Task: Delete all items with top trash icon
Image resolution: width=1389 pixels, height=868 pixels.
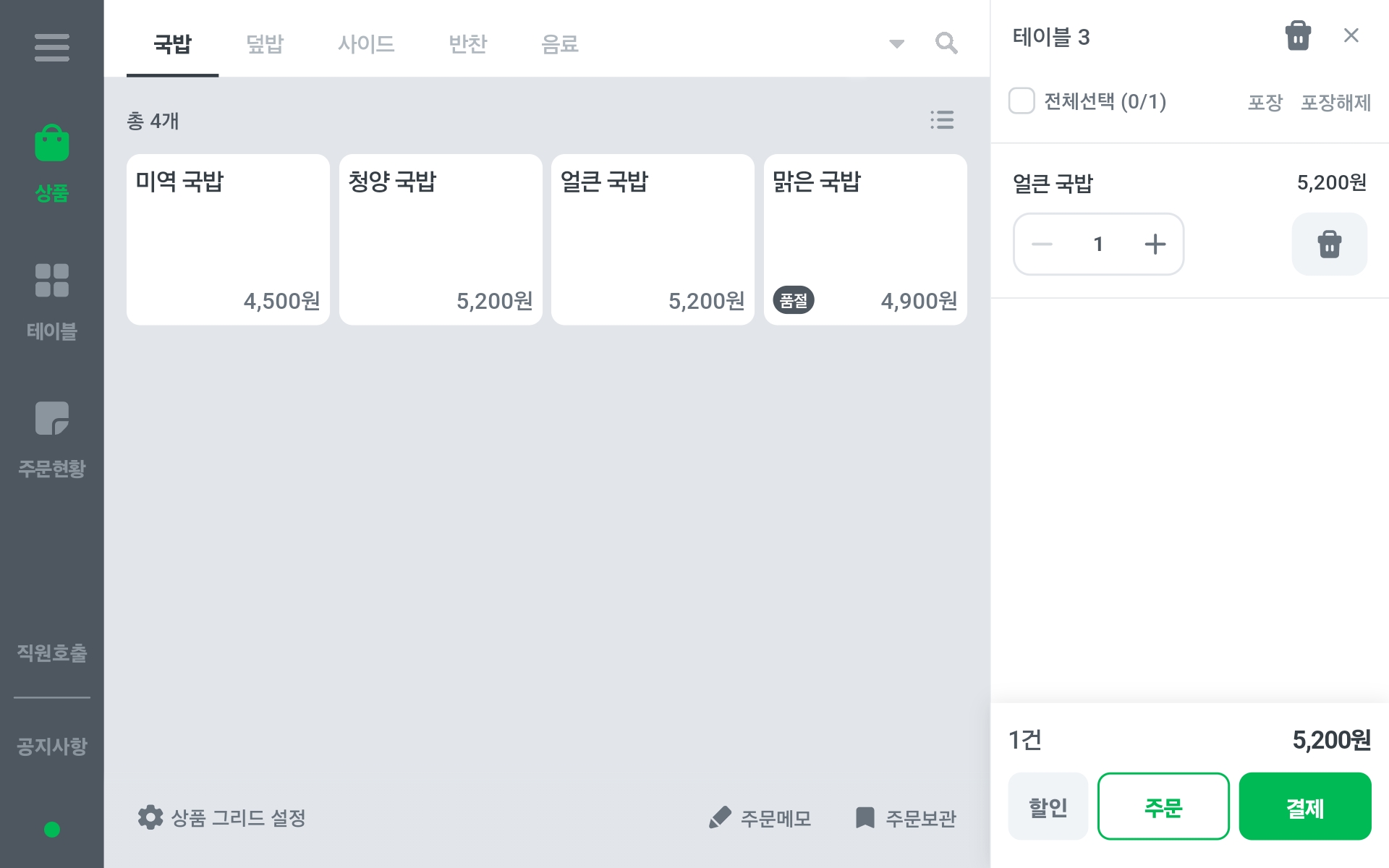Action: pos(1298,35)
